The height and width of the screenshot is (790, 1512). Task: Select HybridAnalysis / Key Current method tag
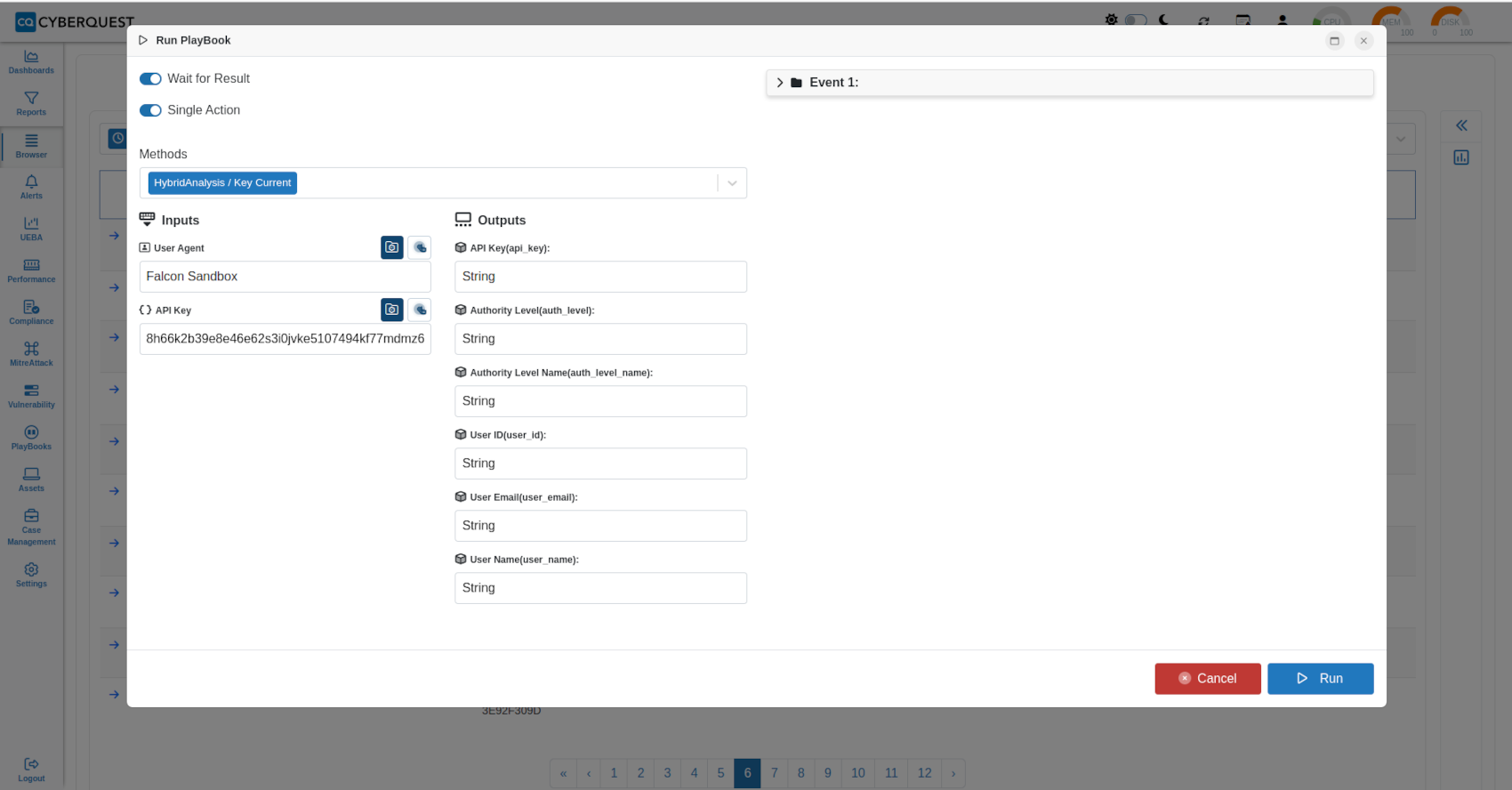222,183
